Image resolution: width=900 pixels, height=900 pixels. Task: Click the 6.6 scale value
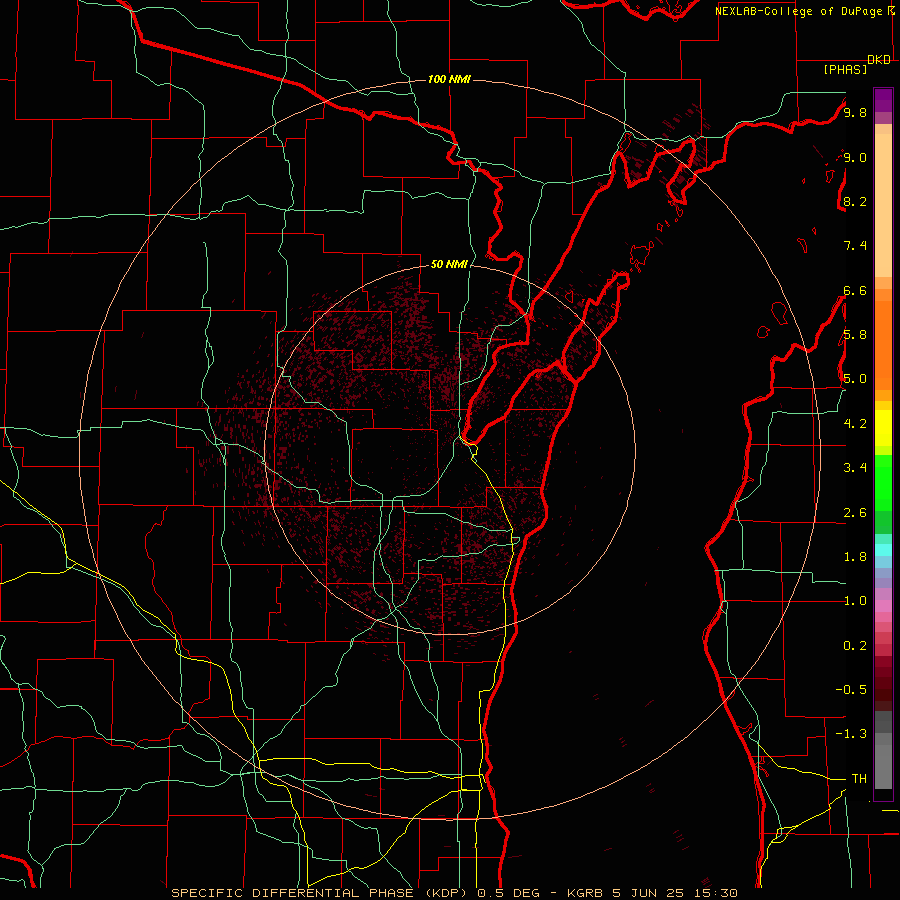(855, 291)
